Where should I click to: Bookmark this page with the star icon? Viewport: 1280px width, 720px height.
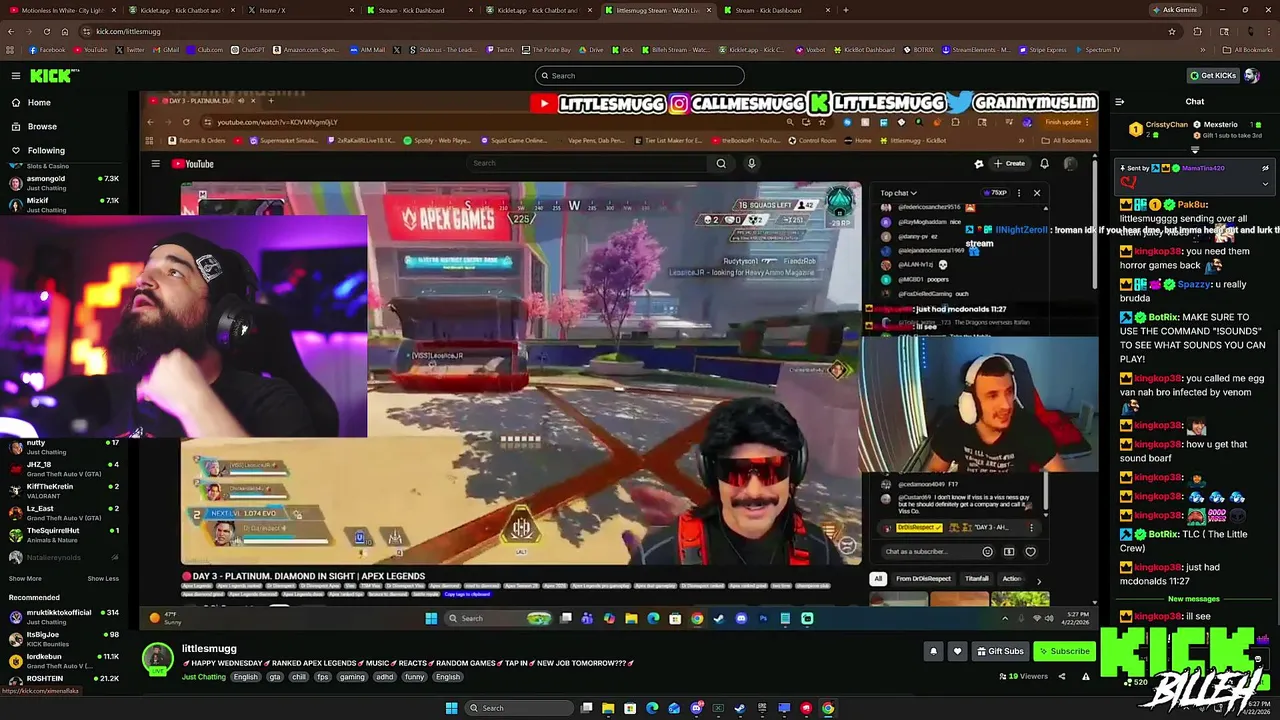pos(1172,31)
